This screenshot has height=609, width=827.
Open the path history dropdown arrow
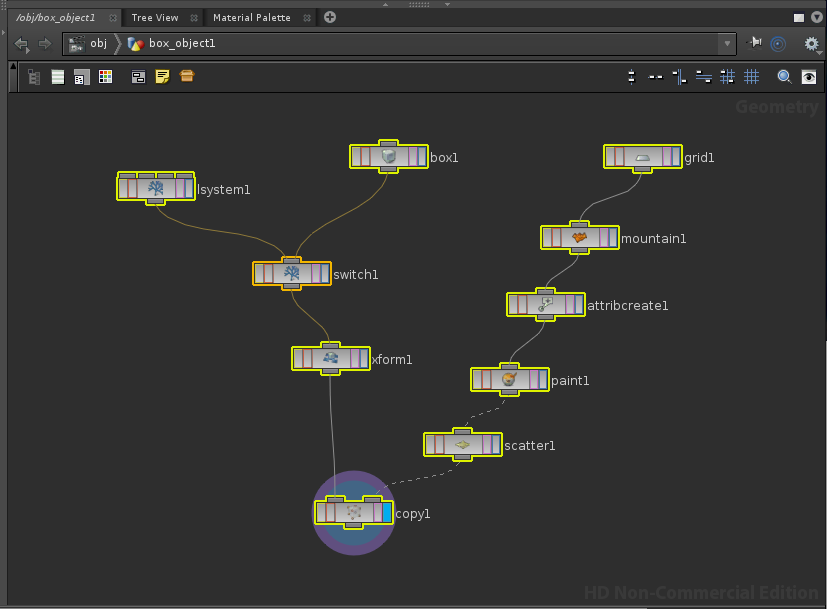pos(728,44)
